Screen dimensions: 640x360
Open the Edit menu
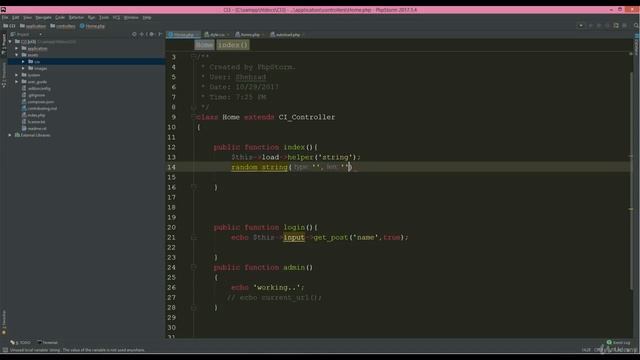point(16,18)
